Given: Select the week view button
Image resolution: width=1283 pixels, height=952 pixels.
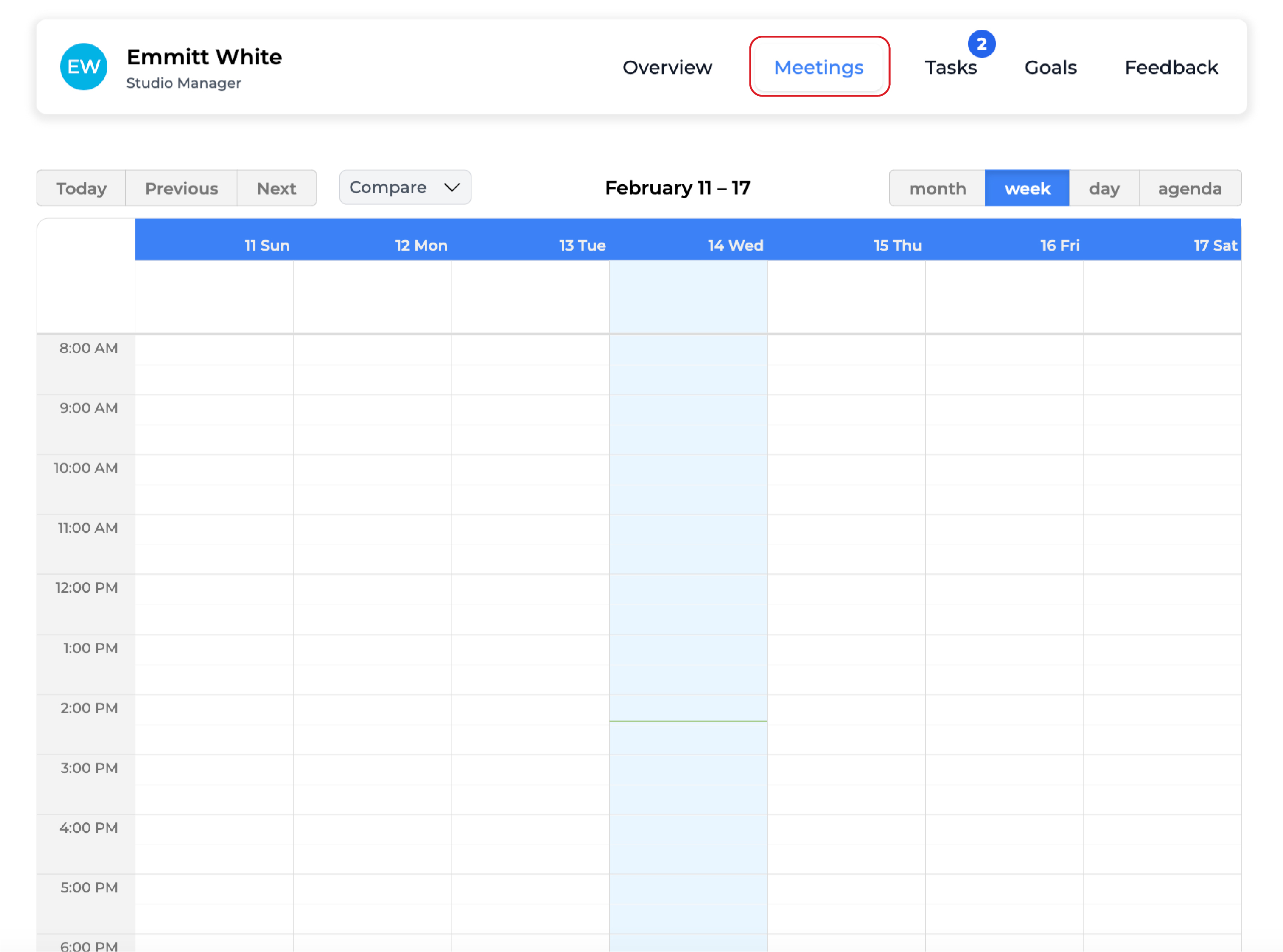Looking at the screenshot, I should click(1027, 189).
